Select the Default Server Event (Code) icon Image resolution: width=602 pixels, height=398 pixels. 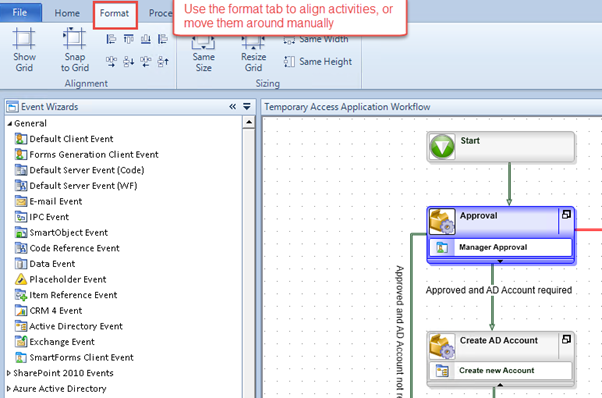click(x=21, y=170)
